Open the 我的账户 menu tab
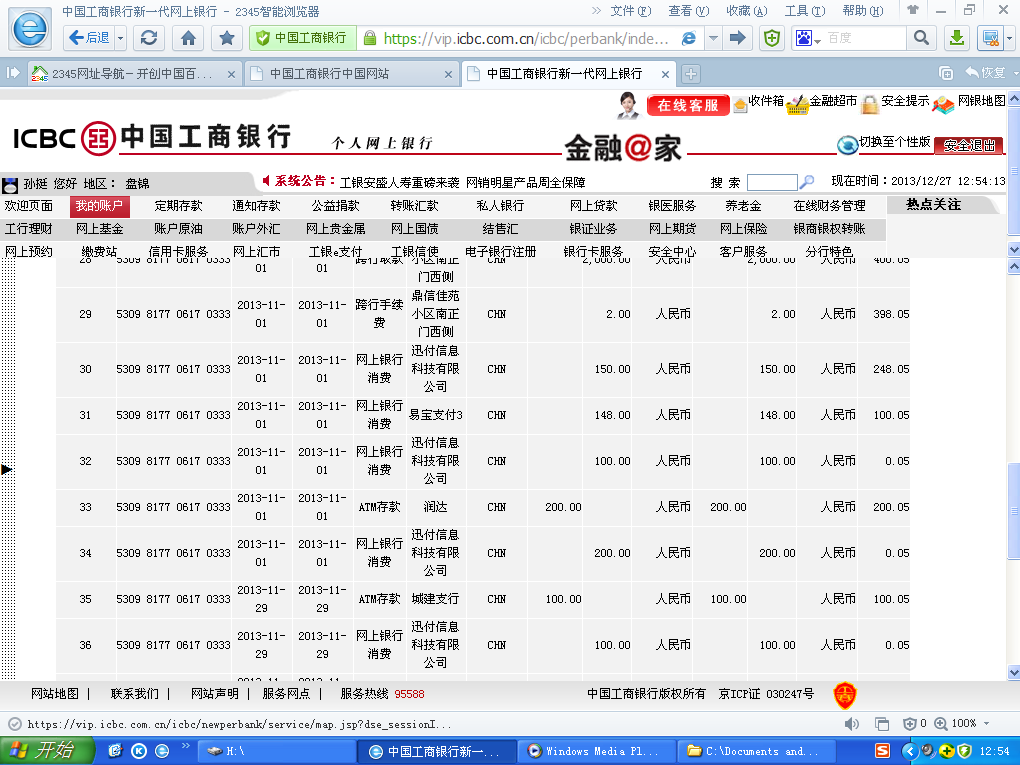1020x765 pixels. click(99, 205)
